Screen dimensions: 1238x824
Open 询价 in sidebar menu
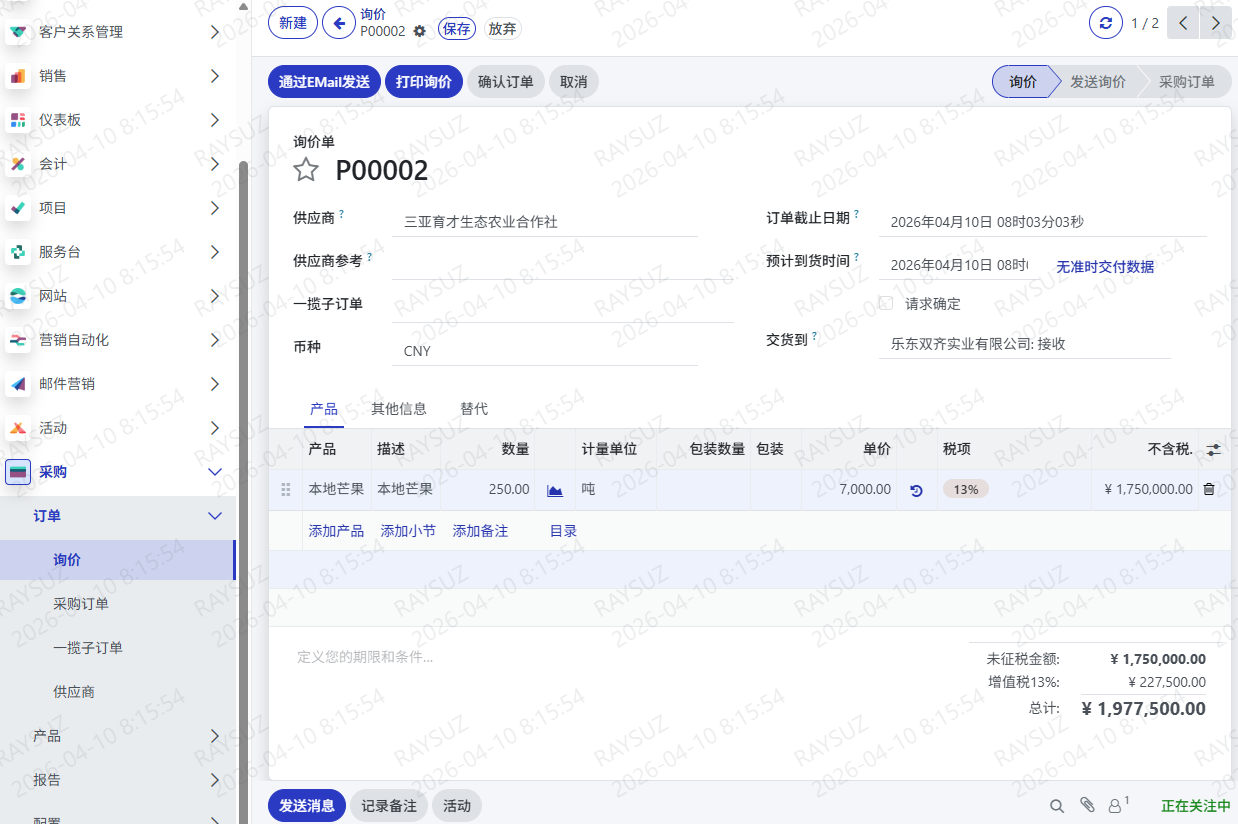(117, 560)
